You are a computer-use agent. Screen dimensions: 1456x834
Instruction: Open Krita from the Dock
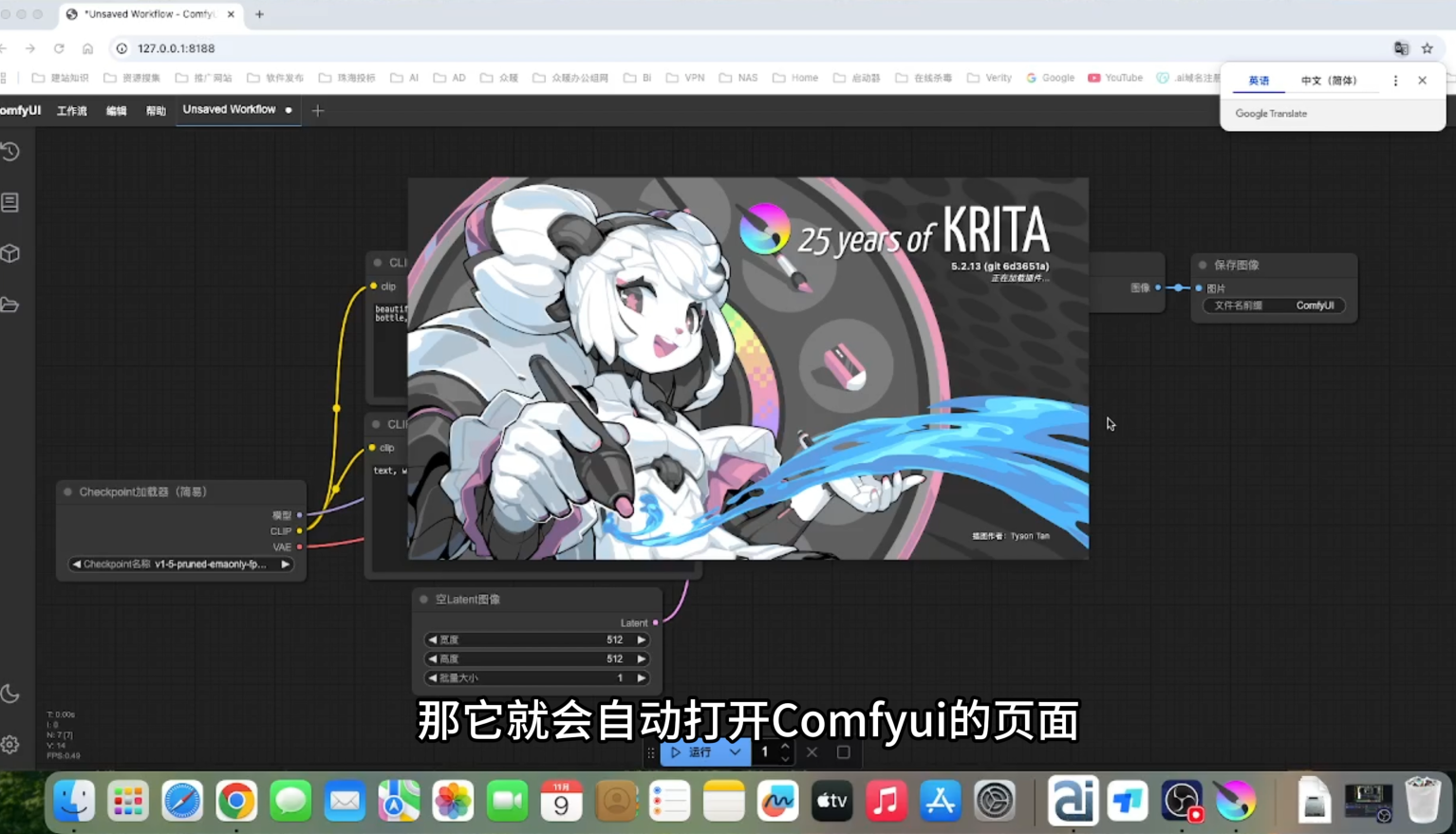tap(1236, 801)
